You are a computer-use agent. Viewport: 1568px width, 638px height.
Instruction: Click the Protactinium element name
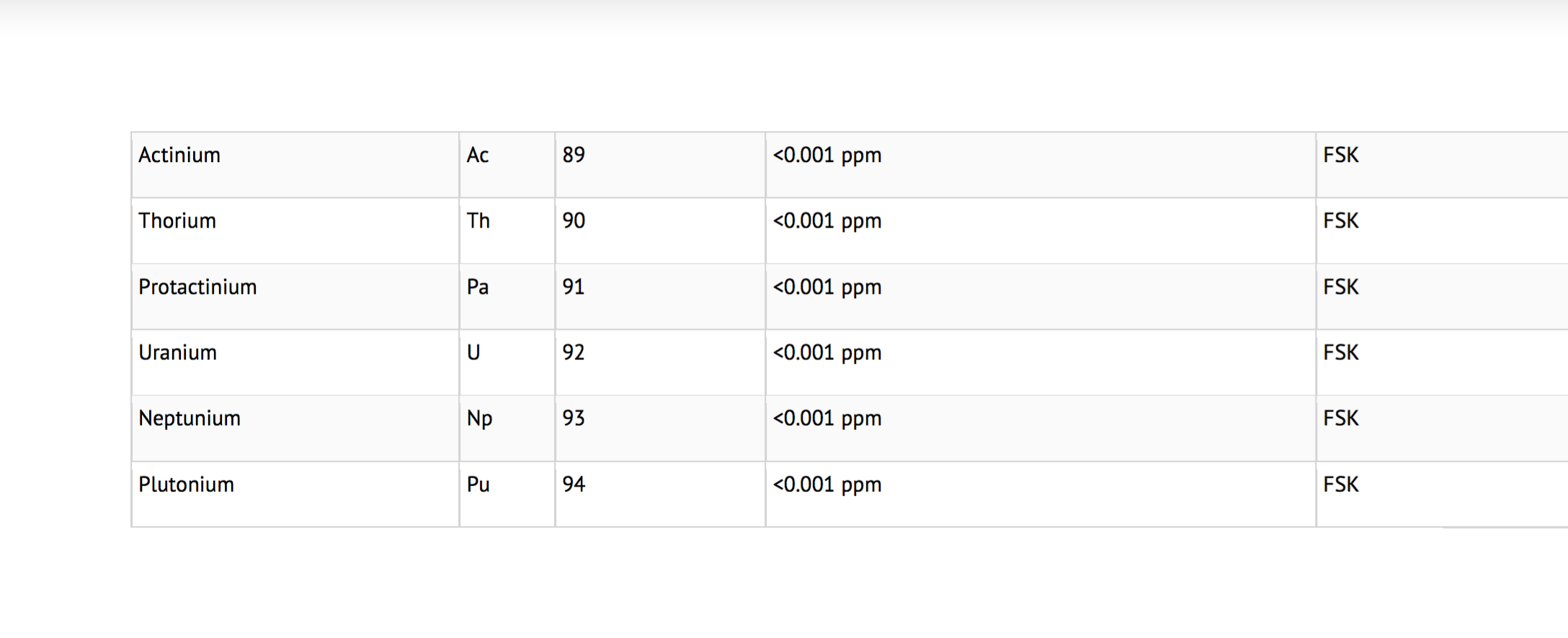coord(197,287)
